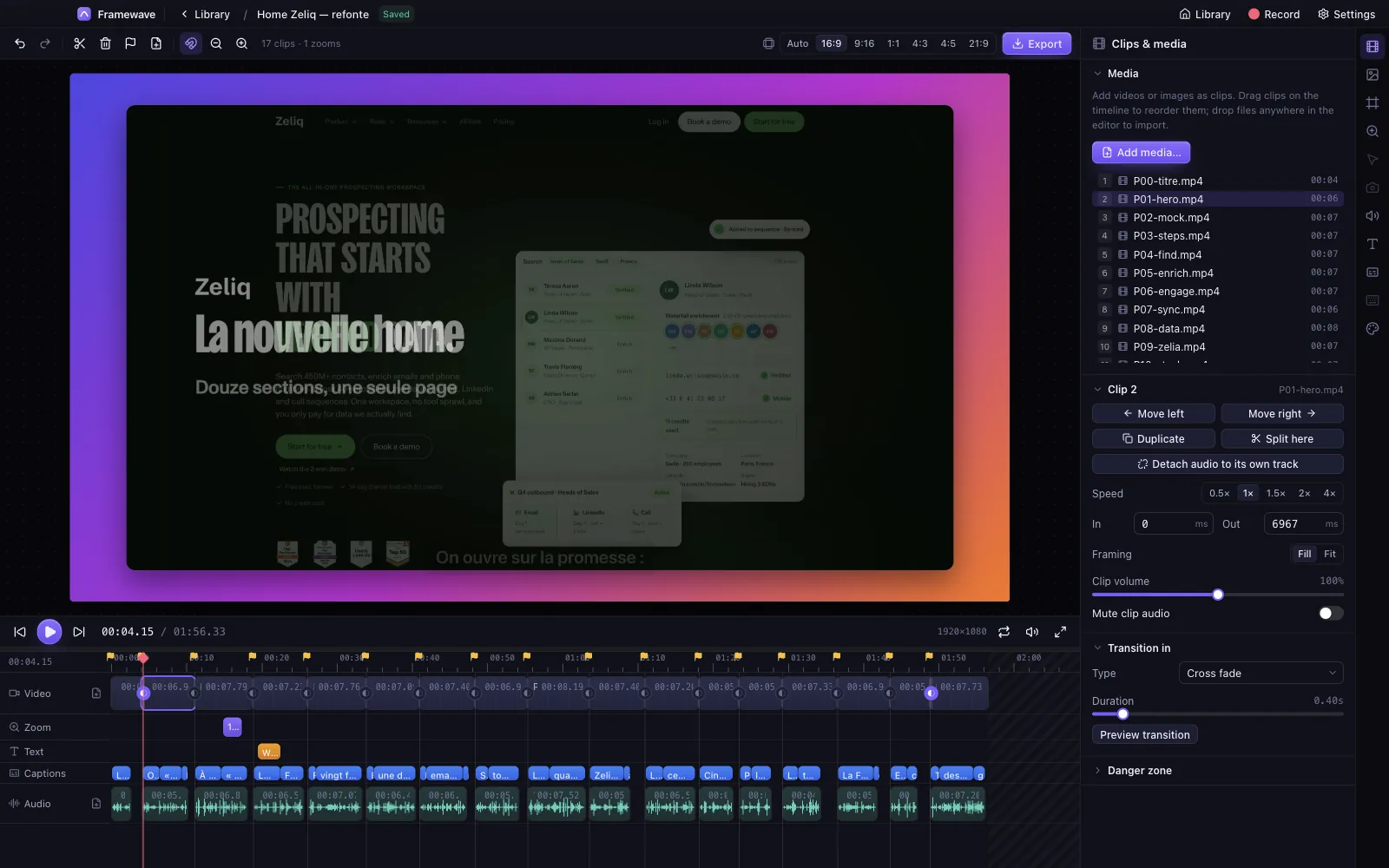Zoom out the timeline
The image size is (1389, 868).
click(216, 43)
